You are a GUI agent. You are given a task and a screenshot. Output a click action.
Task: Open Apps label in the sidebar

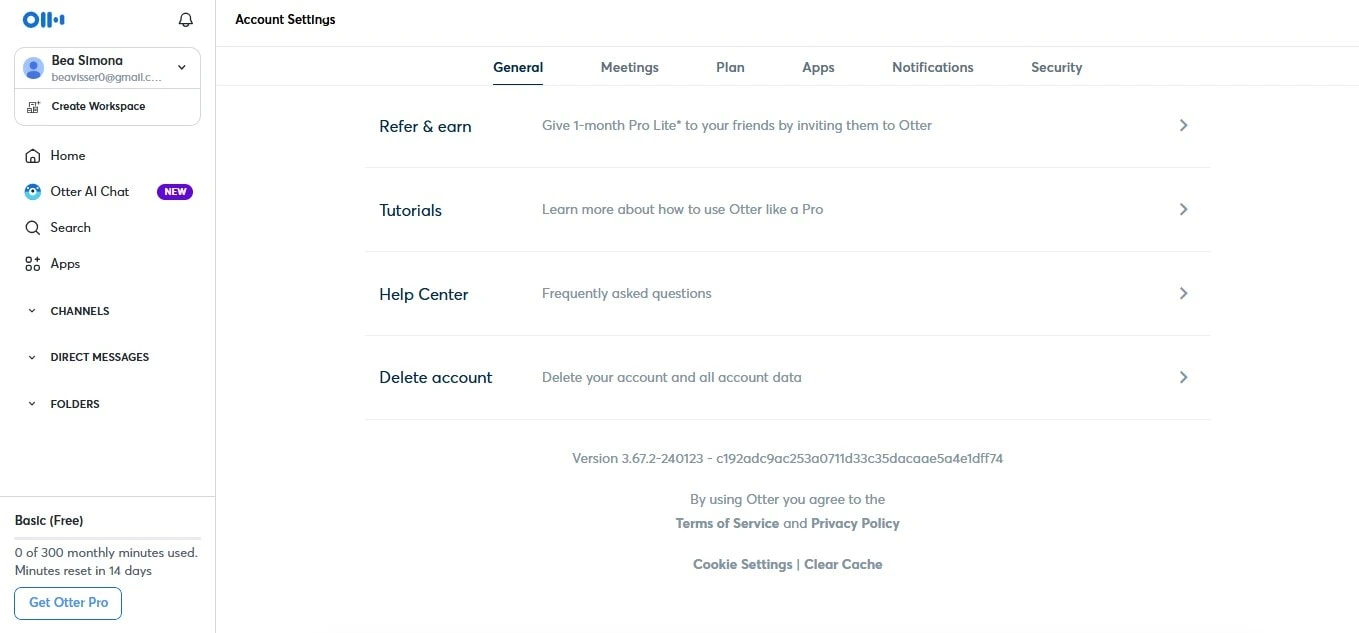coord(65,264)
